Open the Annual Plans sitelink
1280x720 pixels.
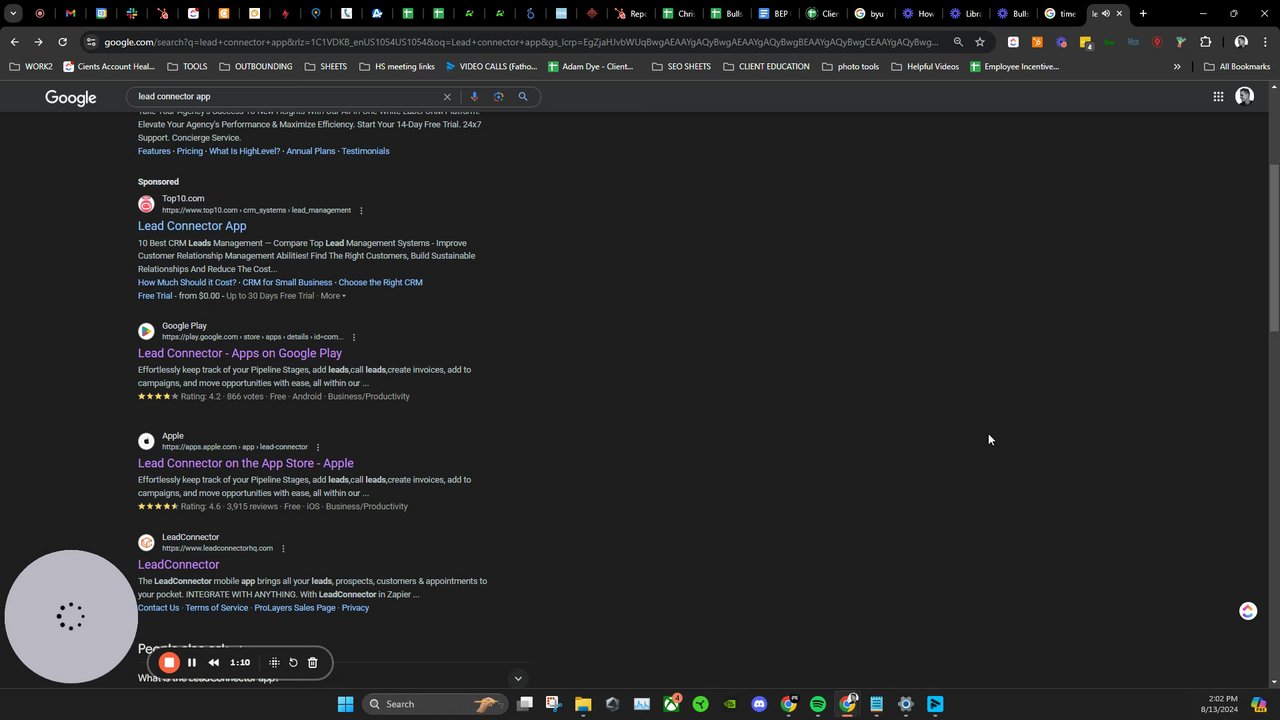pyautogui.click(x=311, y=151)
